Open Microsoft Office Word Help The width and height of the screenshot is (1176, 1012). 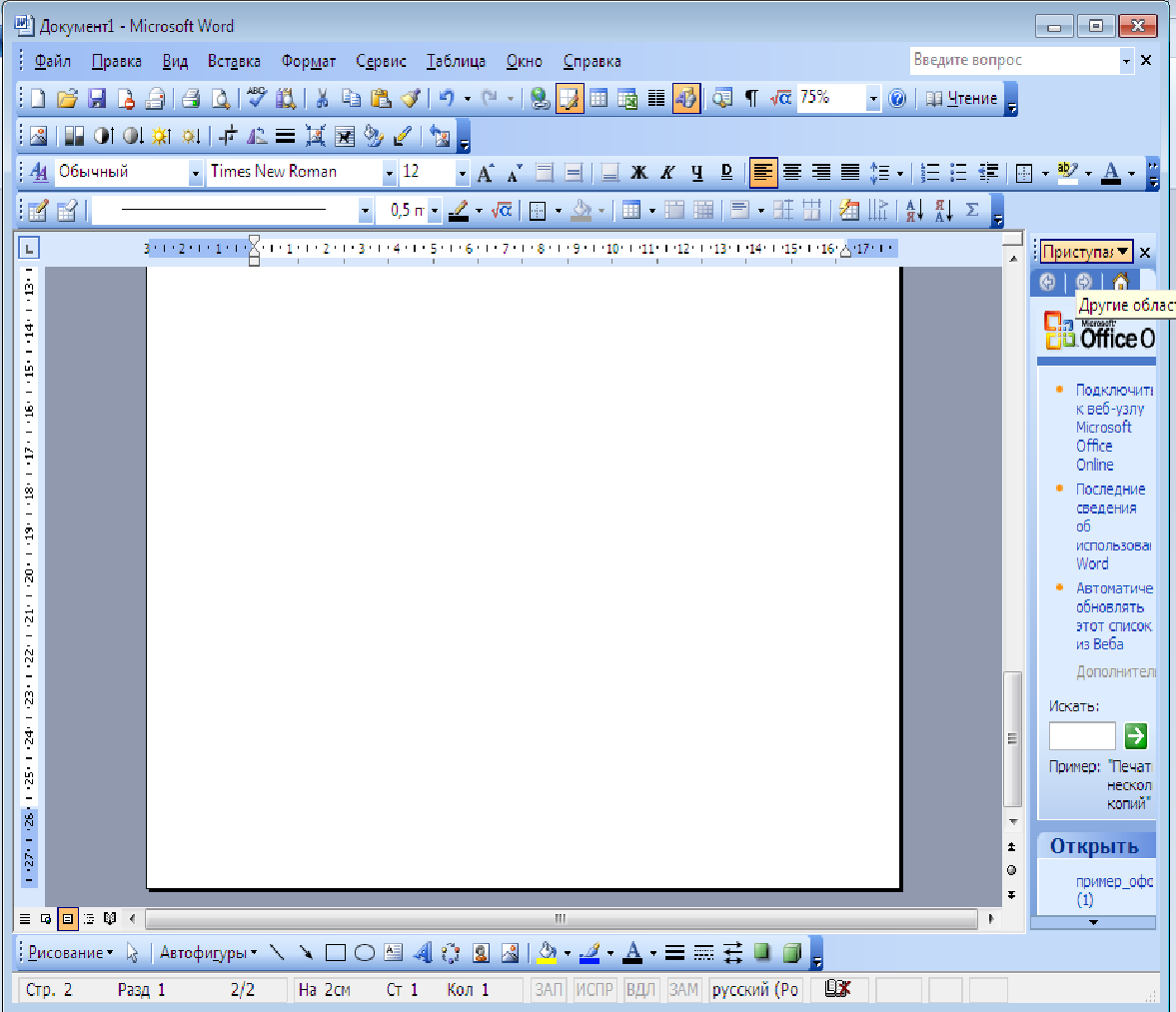click(x=897, y=98)
